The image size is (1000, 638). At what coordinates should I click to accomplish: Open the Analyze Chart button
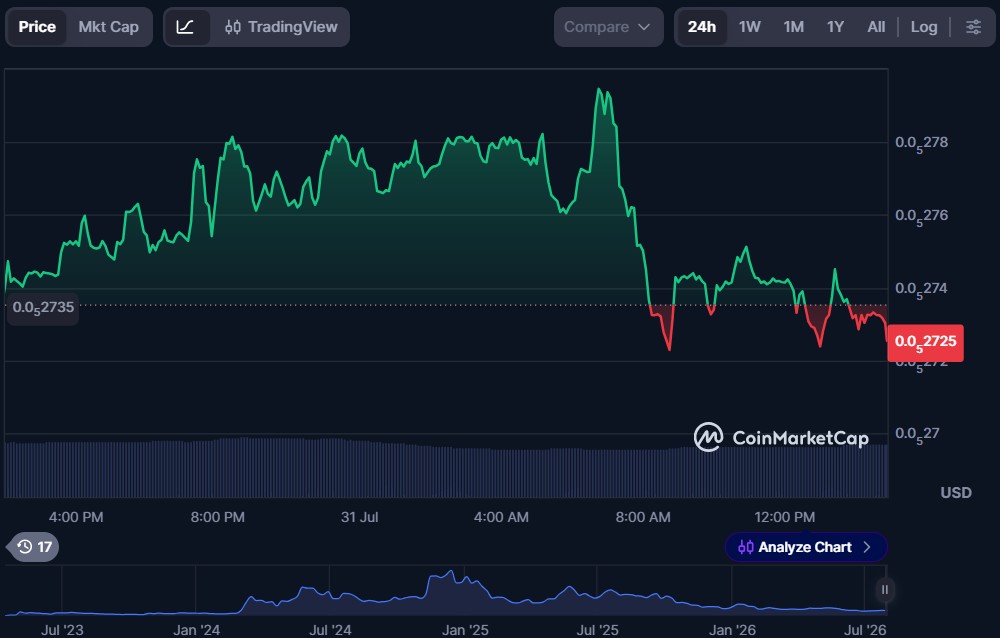(805, 547)
